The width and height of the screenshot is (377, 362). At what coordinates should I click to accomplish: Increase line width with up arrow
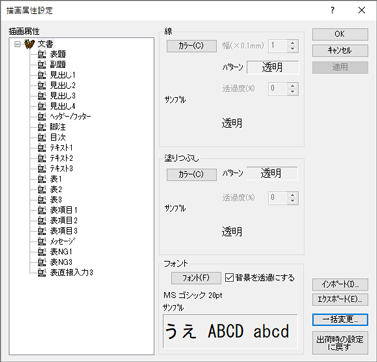293,43
